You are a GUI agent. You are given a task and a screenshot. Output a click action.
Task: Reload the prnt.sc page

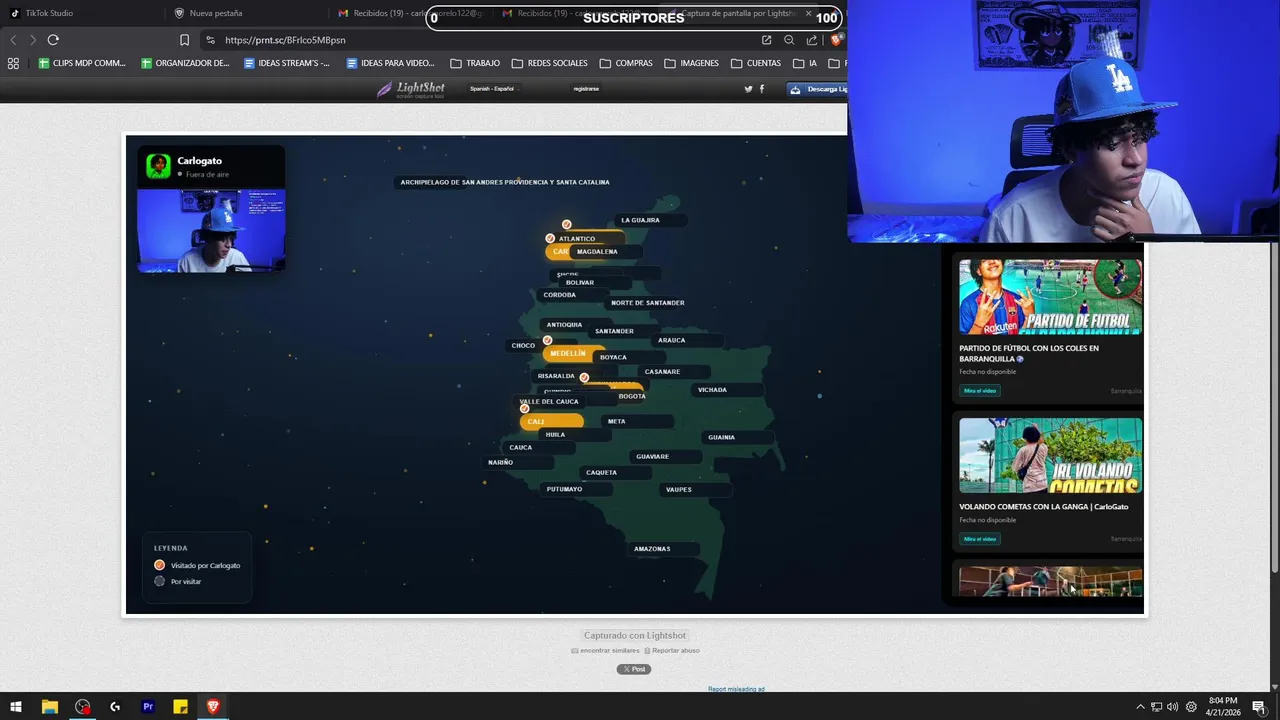(53, 40)
